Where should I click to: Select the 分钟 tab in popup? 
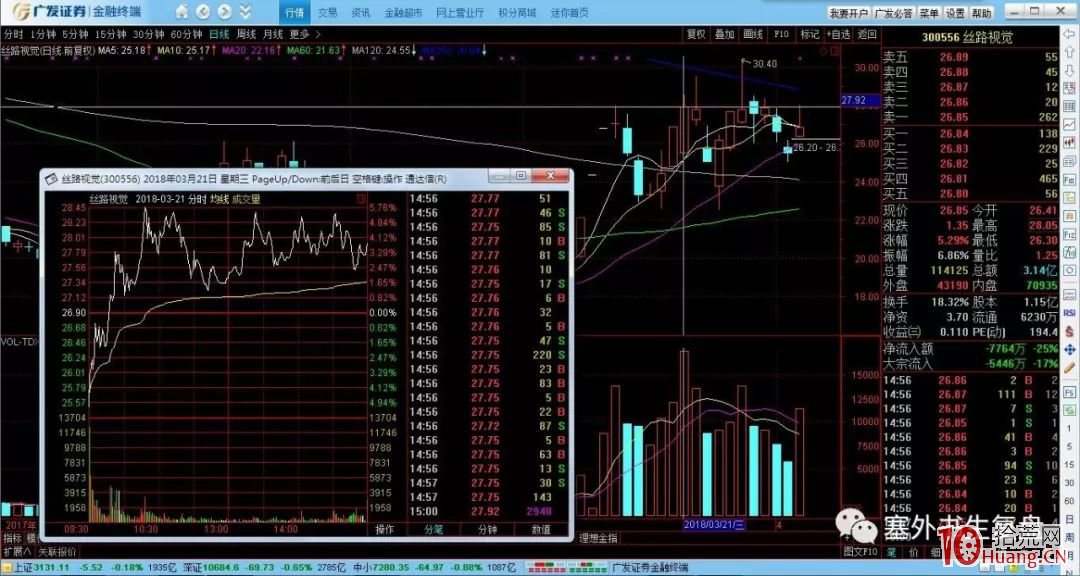coord(488,529)
